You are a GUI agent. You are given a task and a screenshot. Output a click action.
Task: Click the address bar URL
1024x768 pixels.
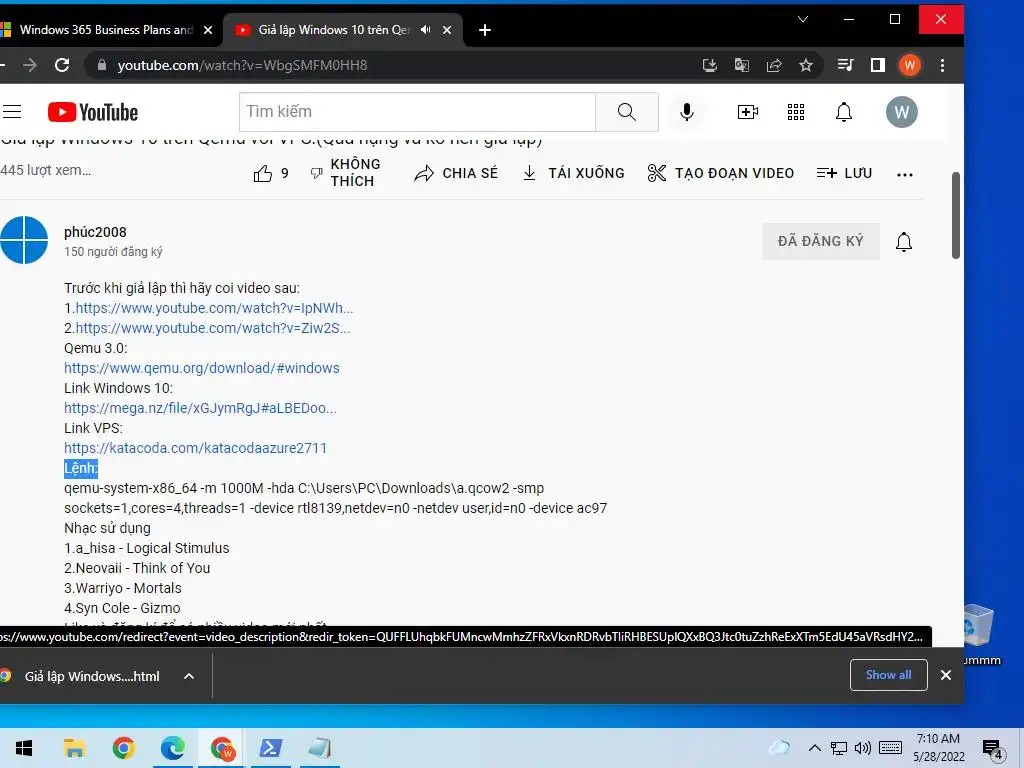(x=242, y=65)
